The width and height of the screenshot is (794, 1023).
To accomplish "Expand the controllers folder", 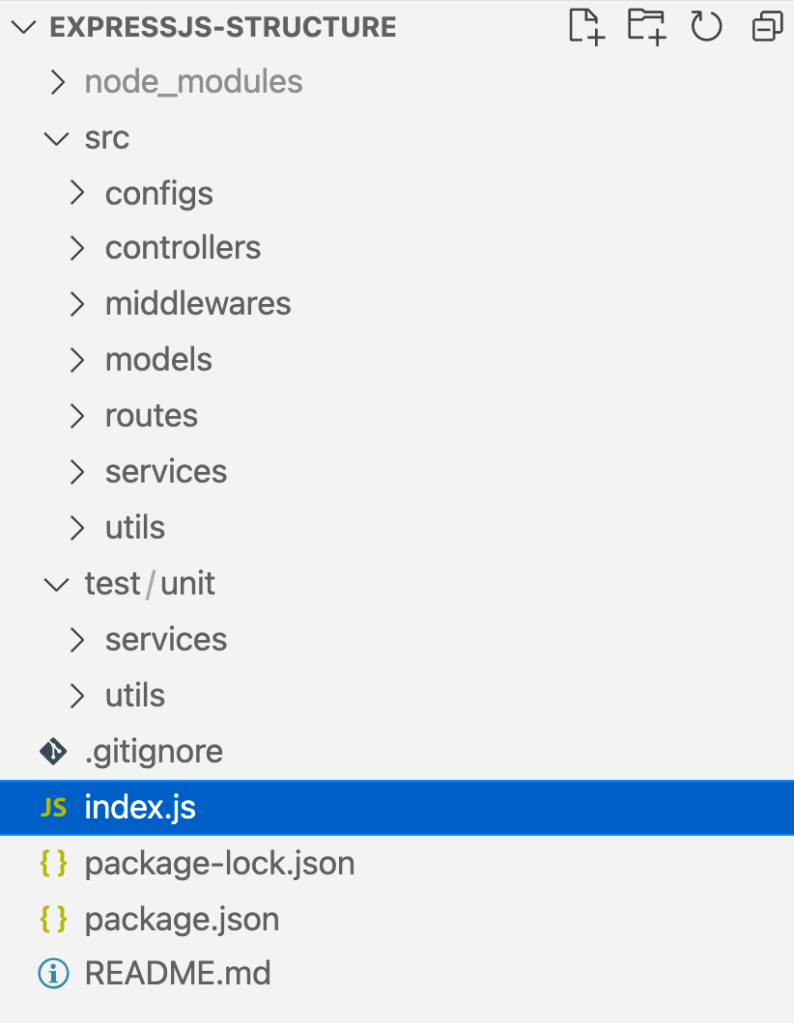I will coord(183,247).
